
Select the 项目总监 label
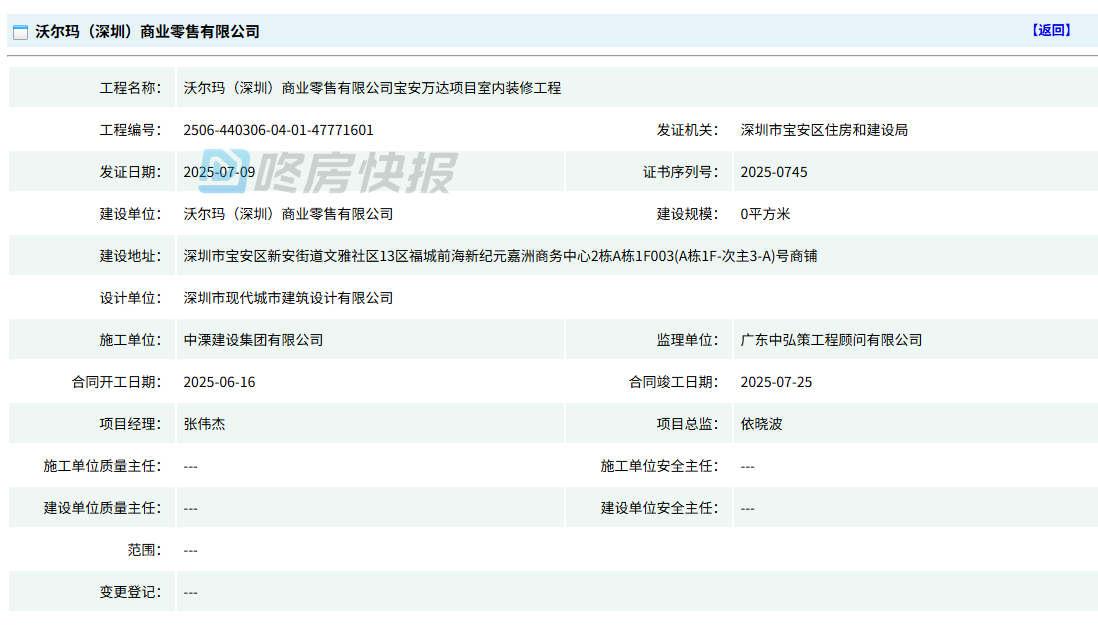[x=687, y=425]
